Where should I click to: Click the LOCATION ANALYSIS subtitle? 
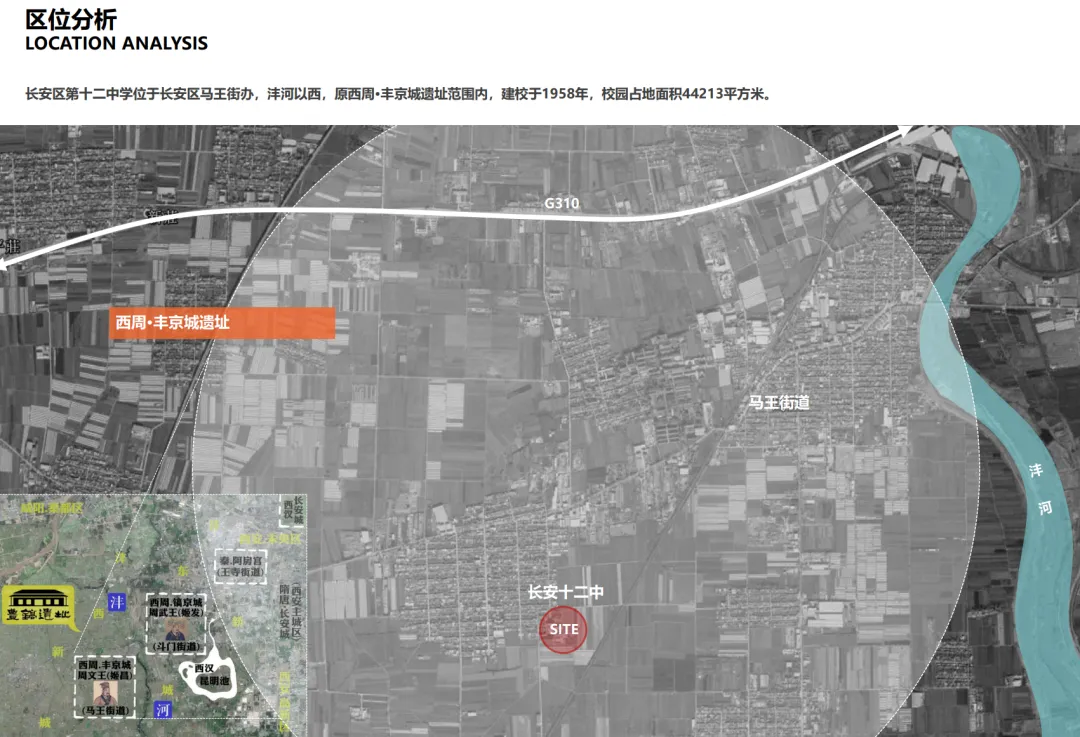pos(116,43)
